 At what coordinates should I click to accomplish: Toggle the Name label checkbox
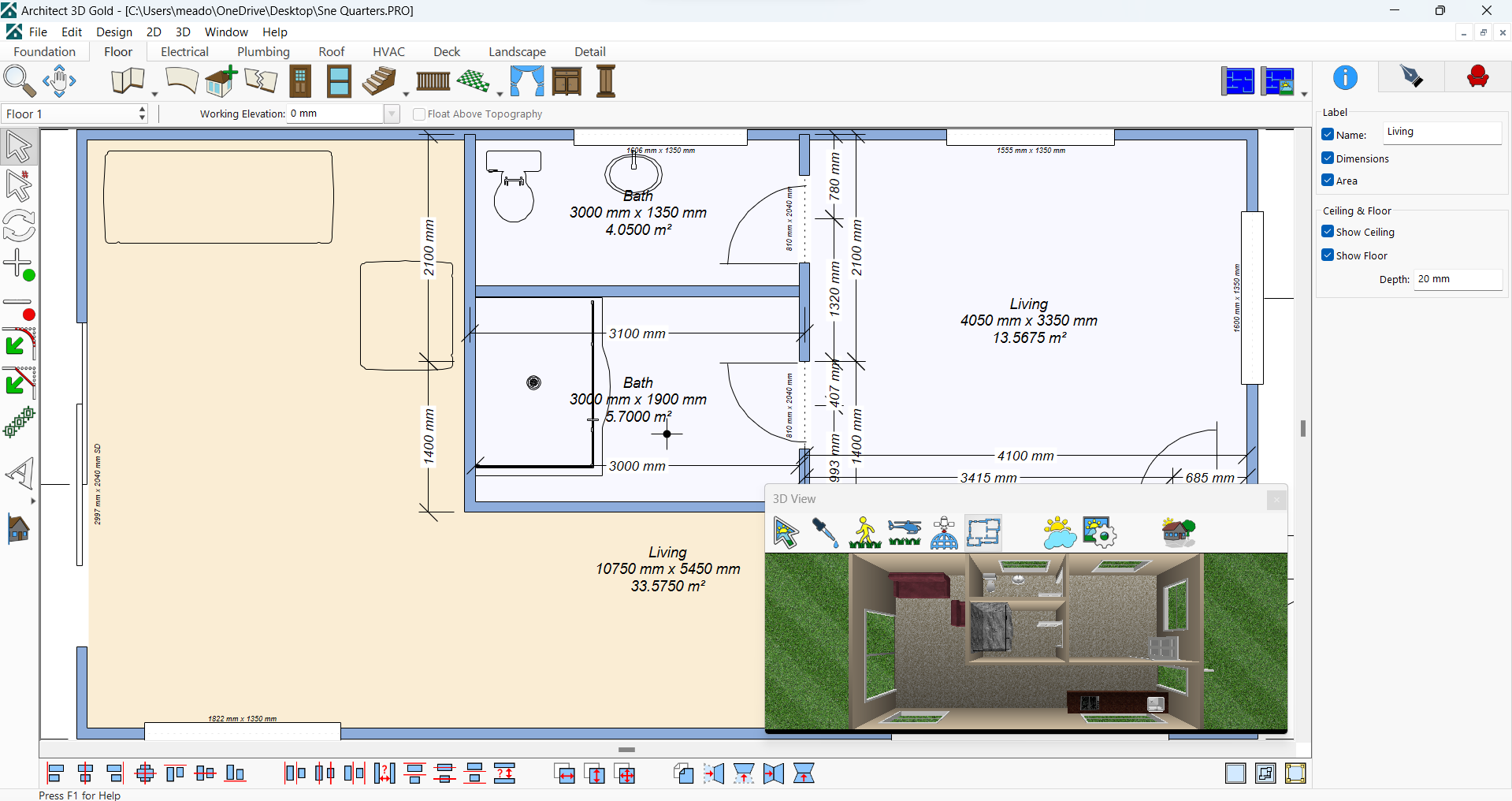click(x=1328, y=135)
